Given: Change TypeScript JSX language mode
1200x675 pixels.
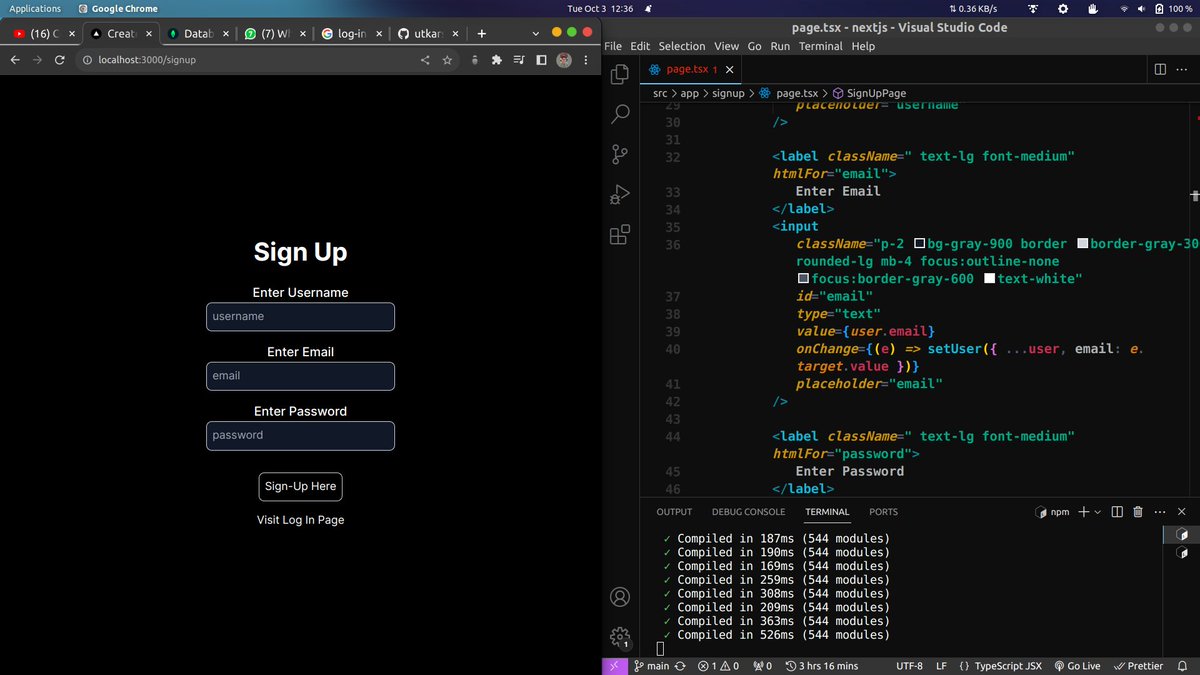Looking at the screenshot, I should pyautogui.click(x=1007, y=666).
